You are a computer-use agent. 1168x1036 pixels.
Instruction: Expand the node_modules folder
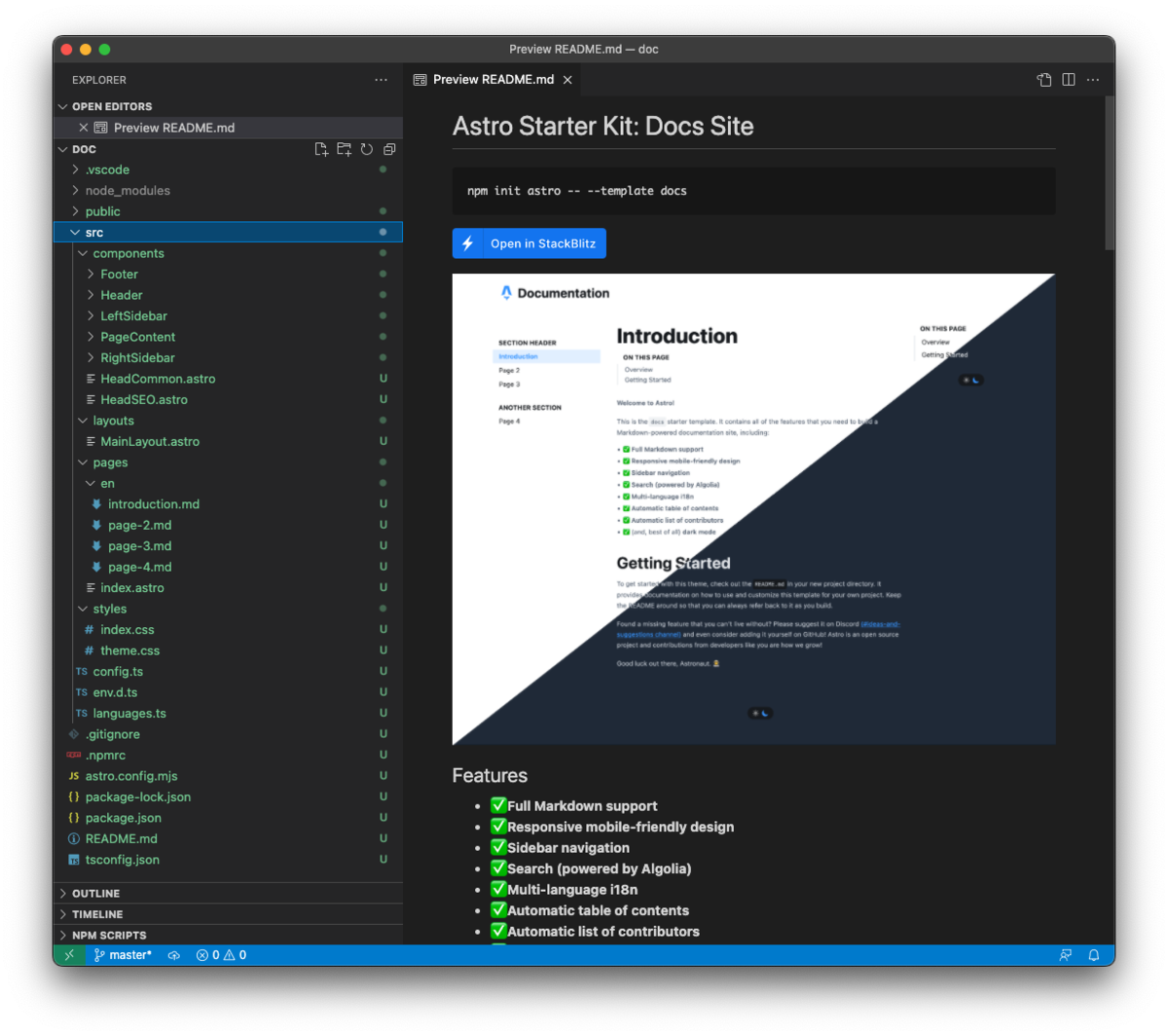[228, 191]
